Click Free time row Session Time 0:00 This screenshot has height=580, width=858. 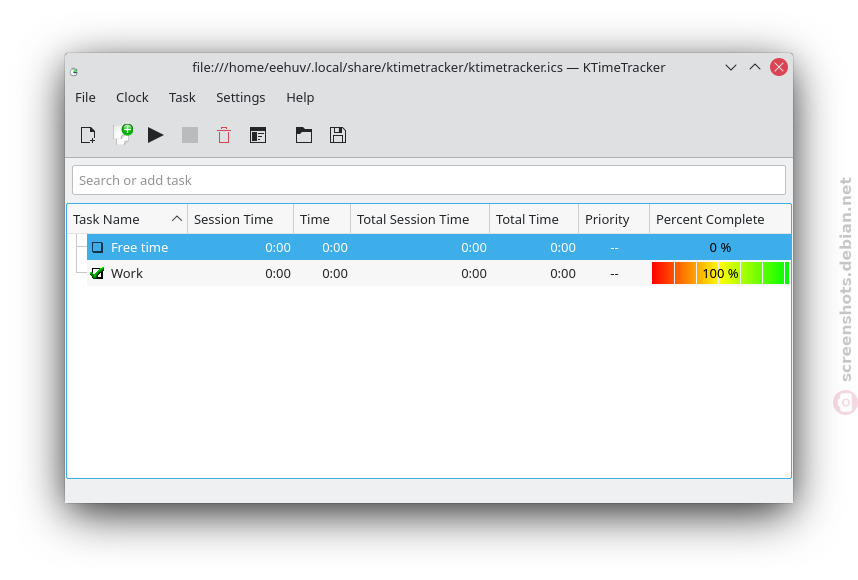(277, 247)
